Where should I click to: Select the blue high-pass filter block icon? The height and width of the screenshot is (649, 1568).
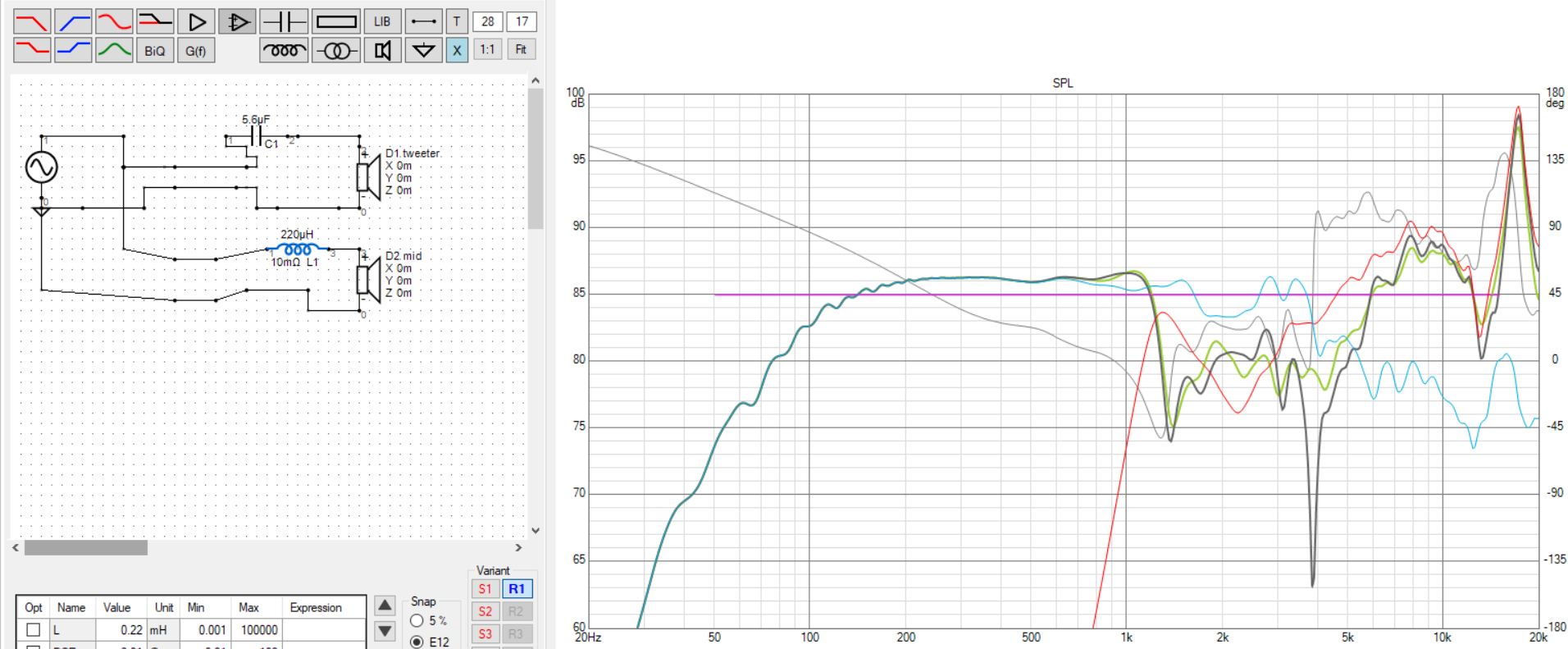point(73,21)
